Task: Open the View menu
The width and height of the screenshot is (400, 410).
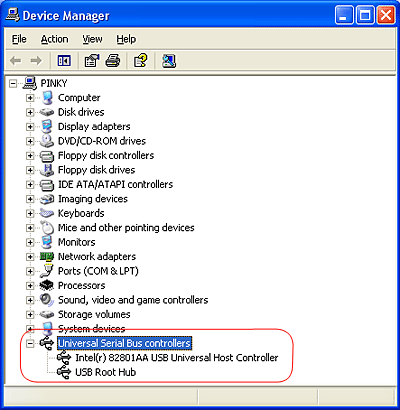Action: click(x=92, y=39)
